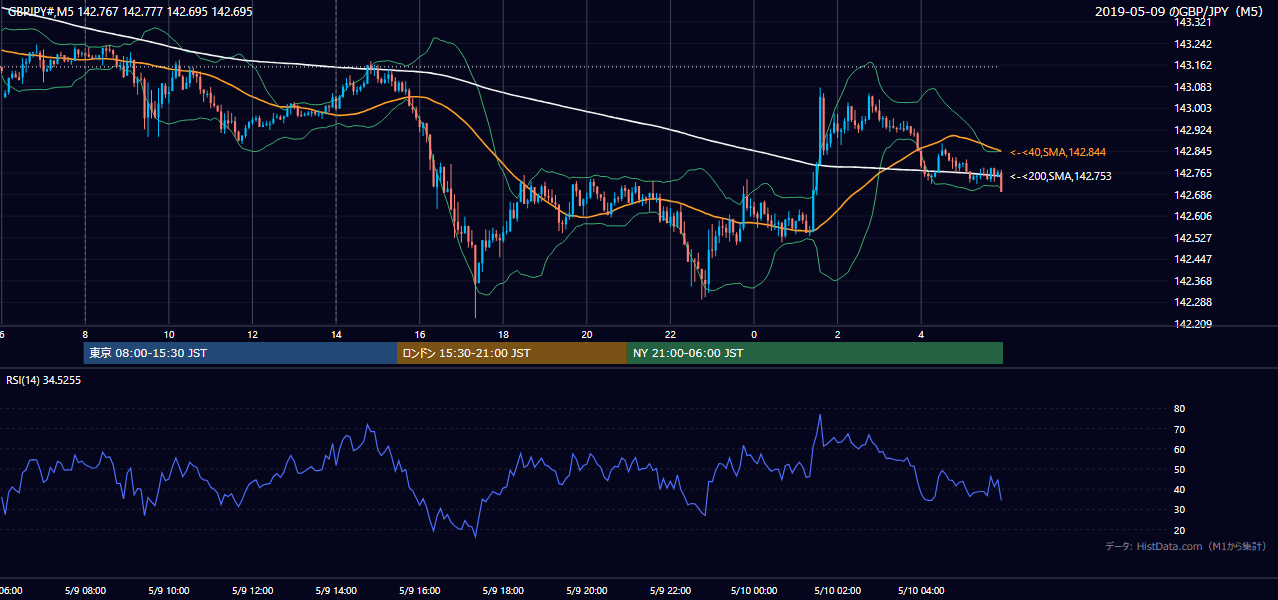Click hour label 12 under price chart
1278x600 pixels.
click(x=253, y=334)
